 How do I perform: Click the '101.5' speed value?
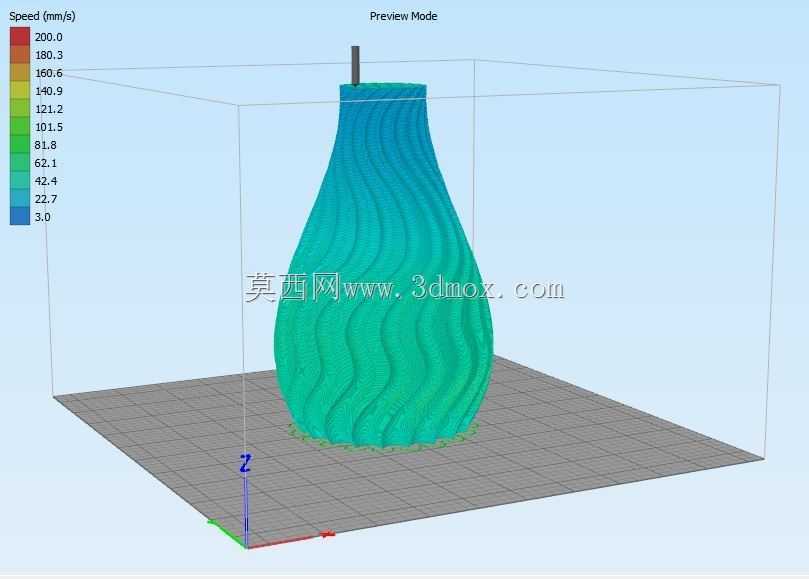click(48, 127)
